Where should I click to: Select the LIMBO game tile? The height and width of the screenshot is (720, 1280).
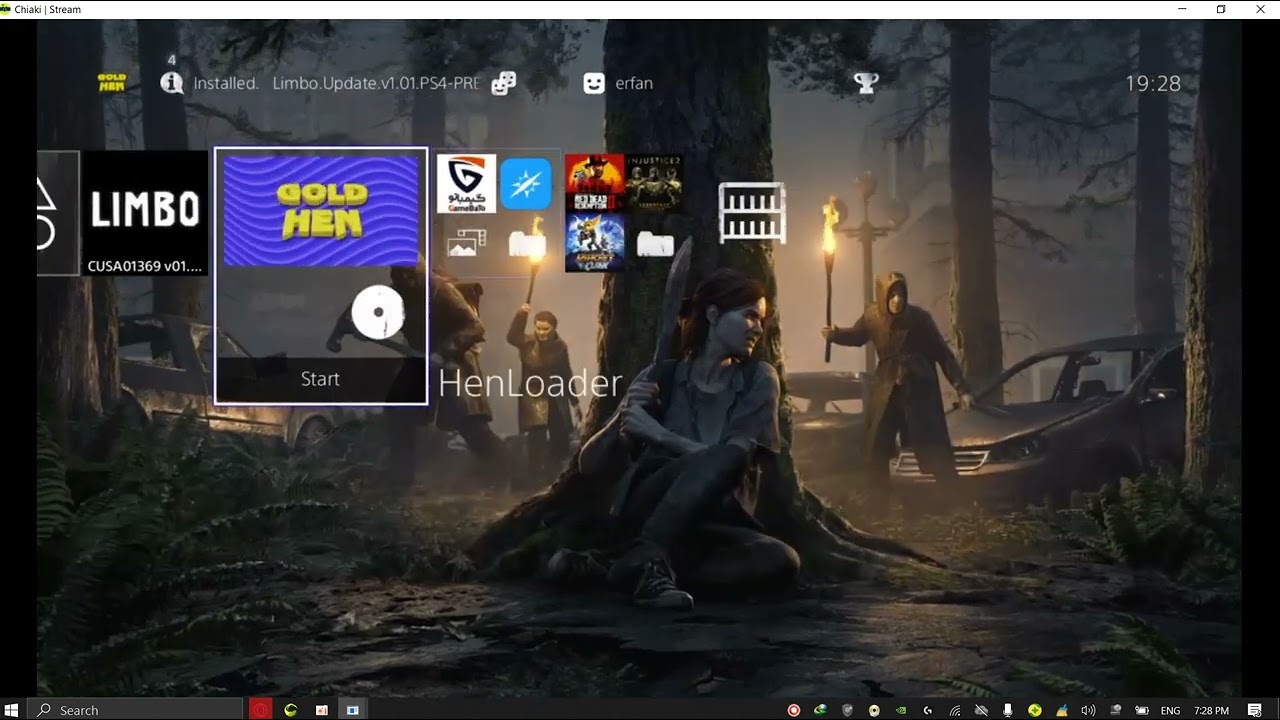point(145,213)
